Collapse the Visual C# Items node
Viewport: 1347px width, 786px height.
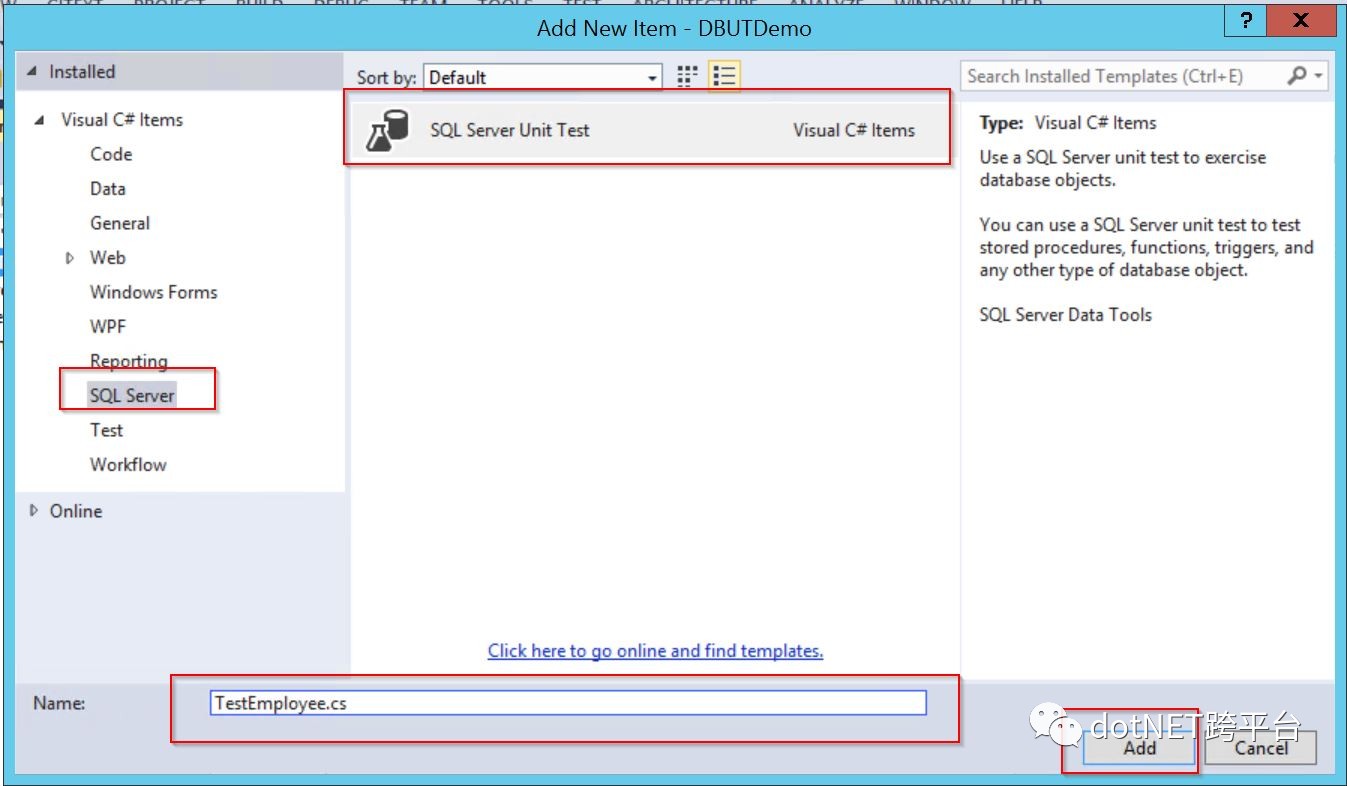40,120
